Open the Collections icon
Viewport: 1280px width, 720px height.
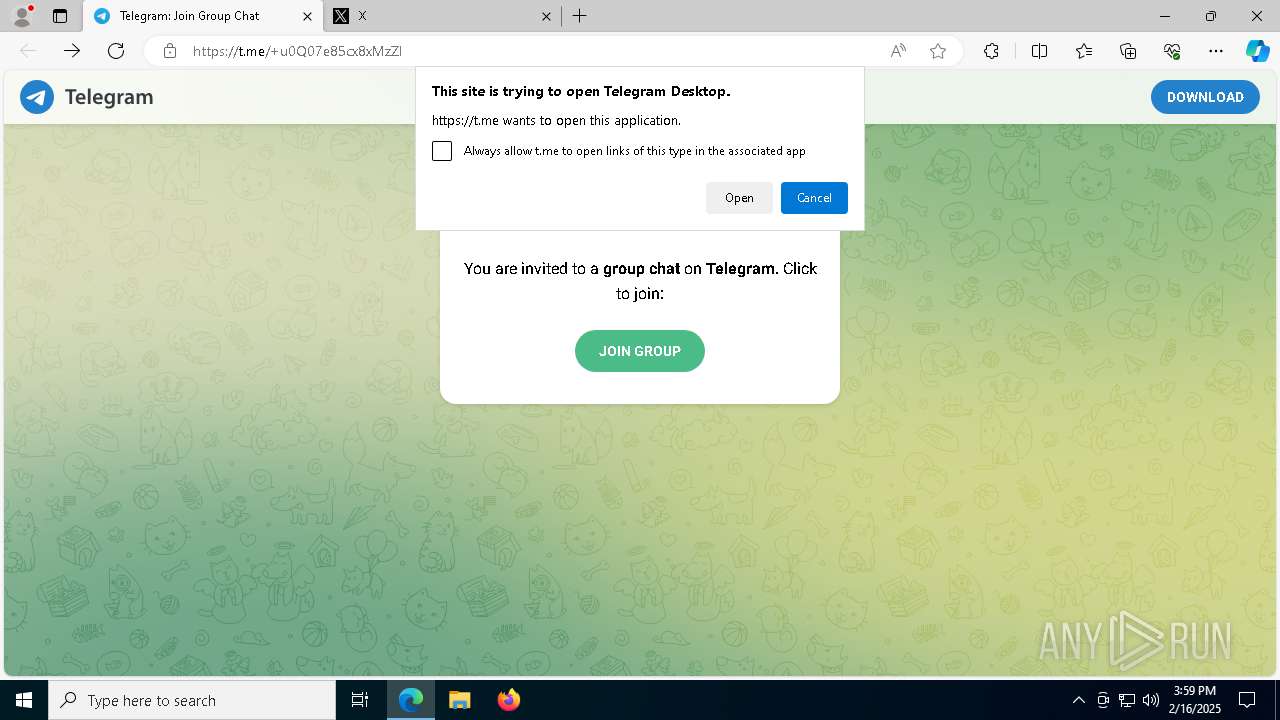(x=1128, y=51)
